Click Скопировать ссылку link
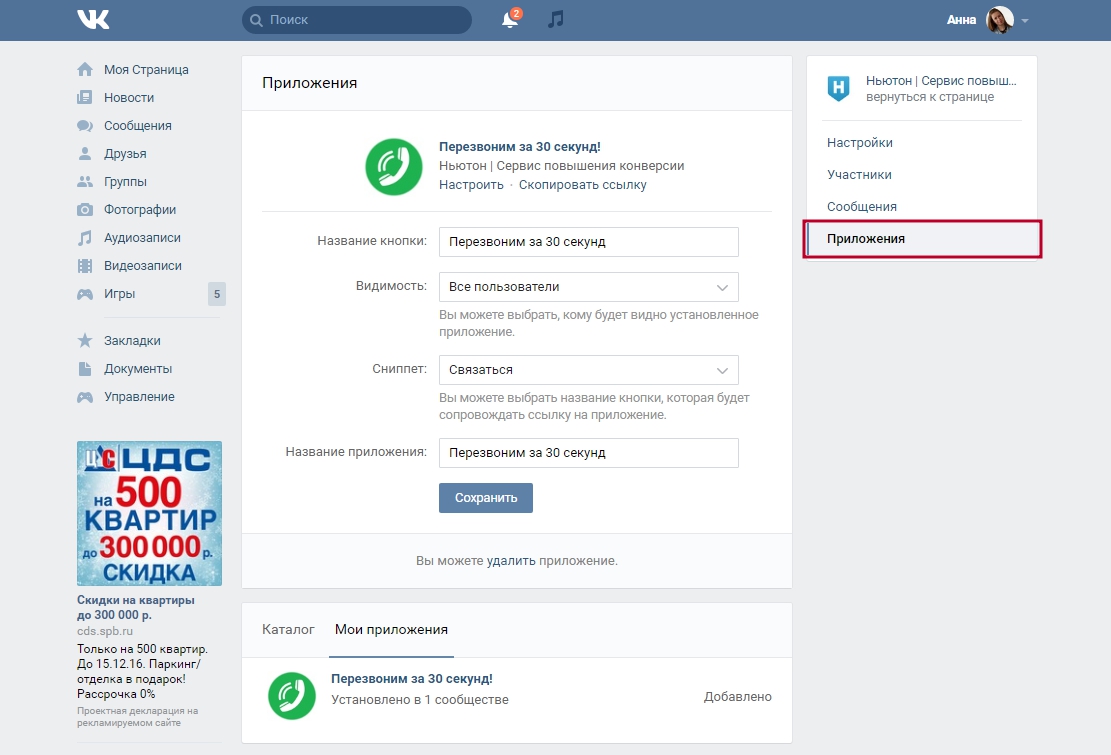Image resolution: width=1111 pixels, height=755 pixels. pyautogui.click(x=582, y=185)
